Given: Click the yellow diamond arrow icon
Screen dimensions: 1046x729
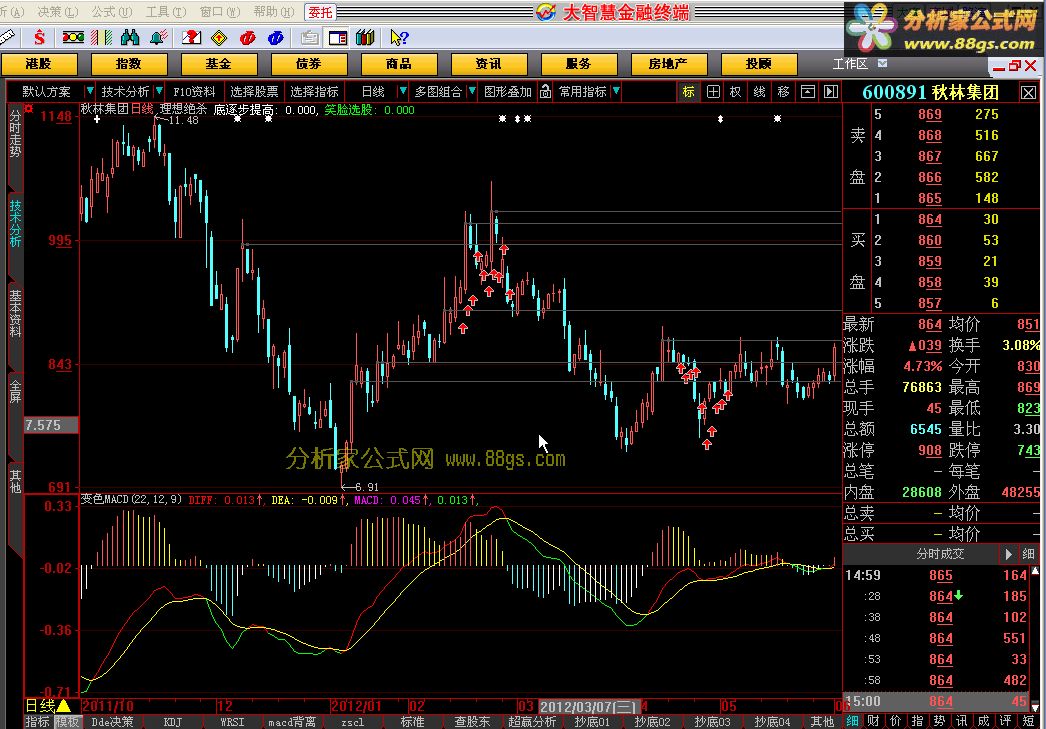Looking at the screenshot, I should 219,38.
